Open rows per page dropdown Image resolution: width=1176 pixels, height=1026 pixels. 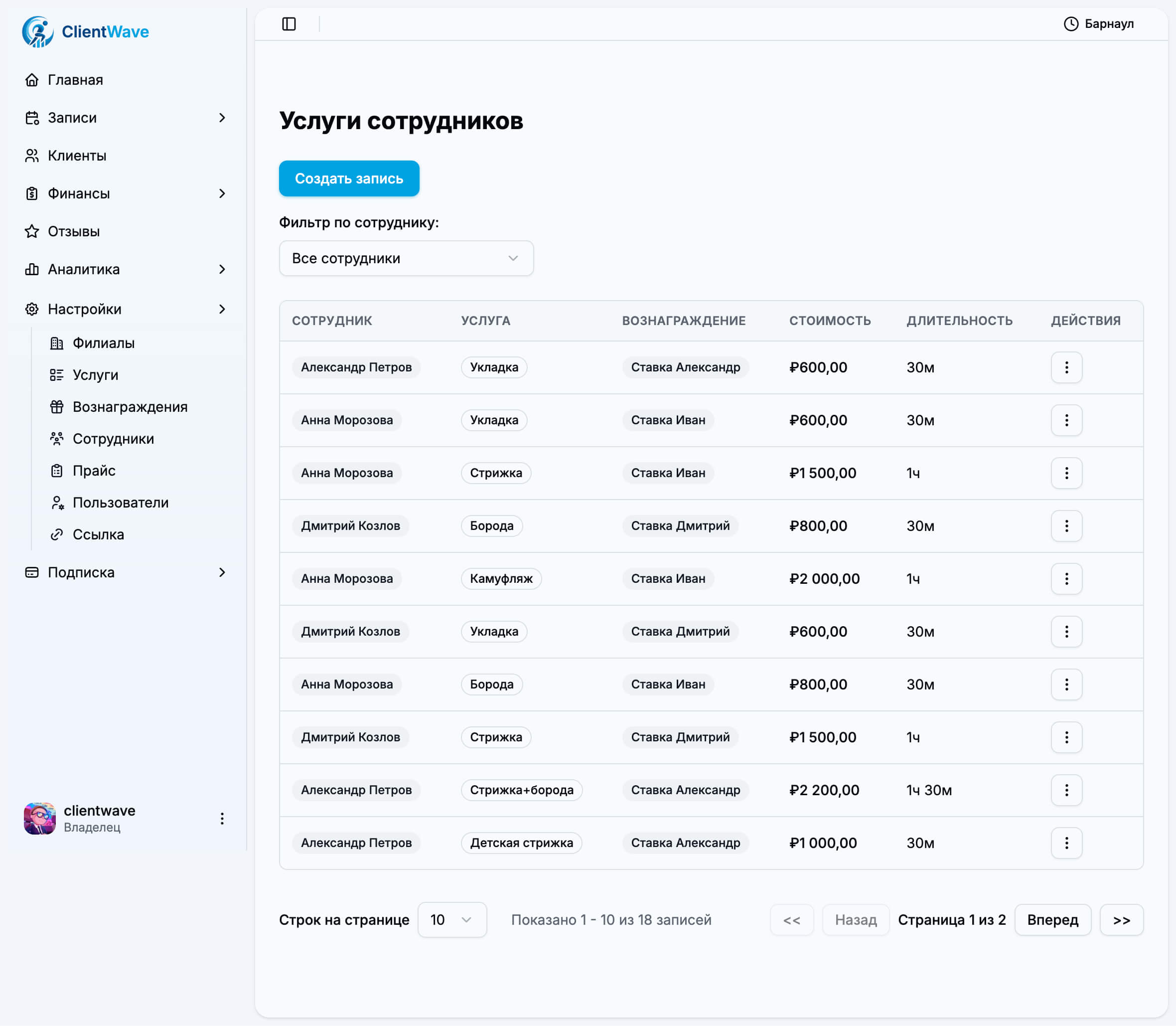[x=451, y=919]
